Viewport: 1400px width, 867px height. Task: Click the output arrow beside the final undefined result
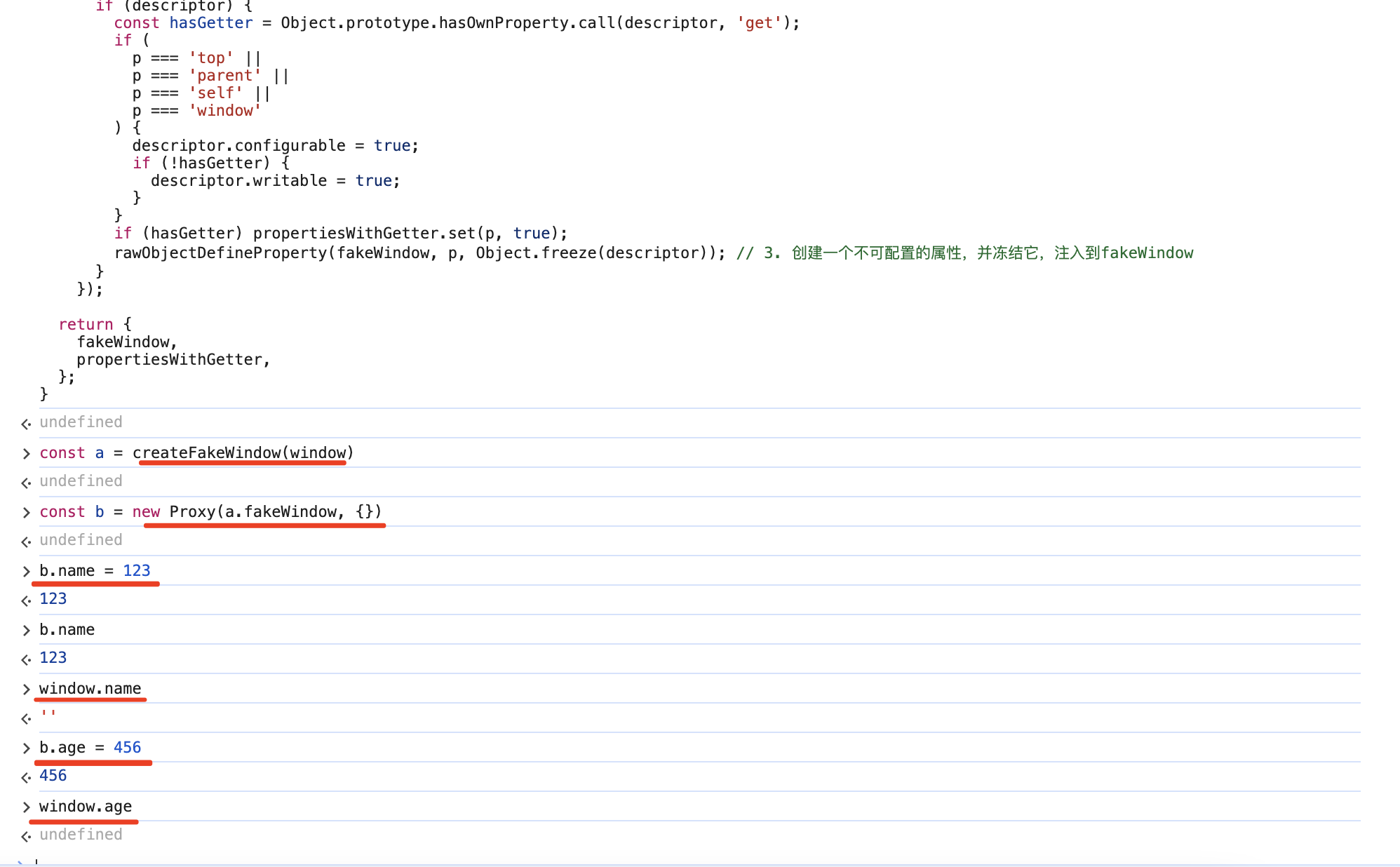click(x=26, y=836)
